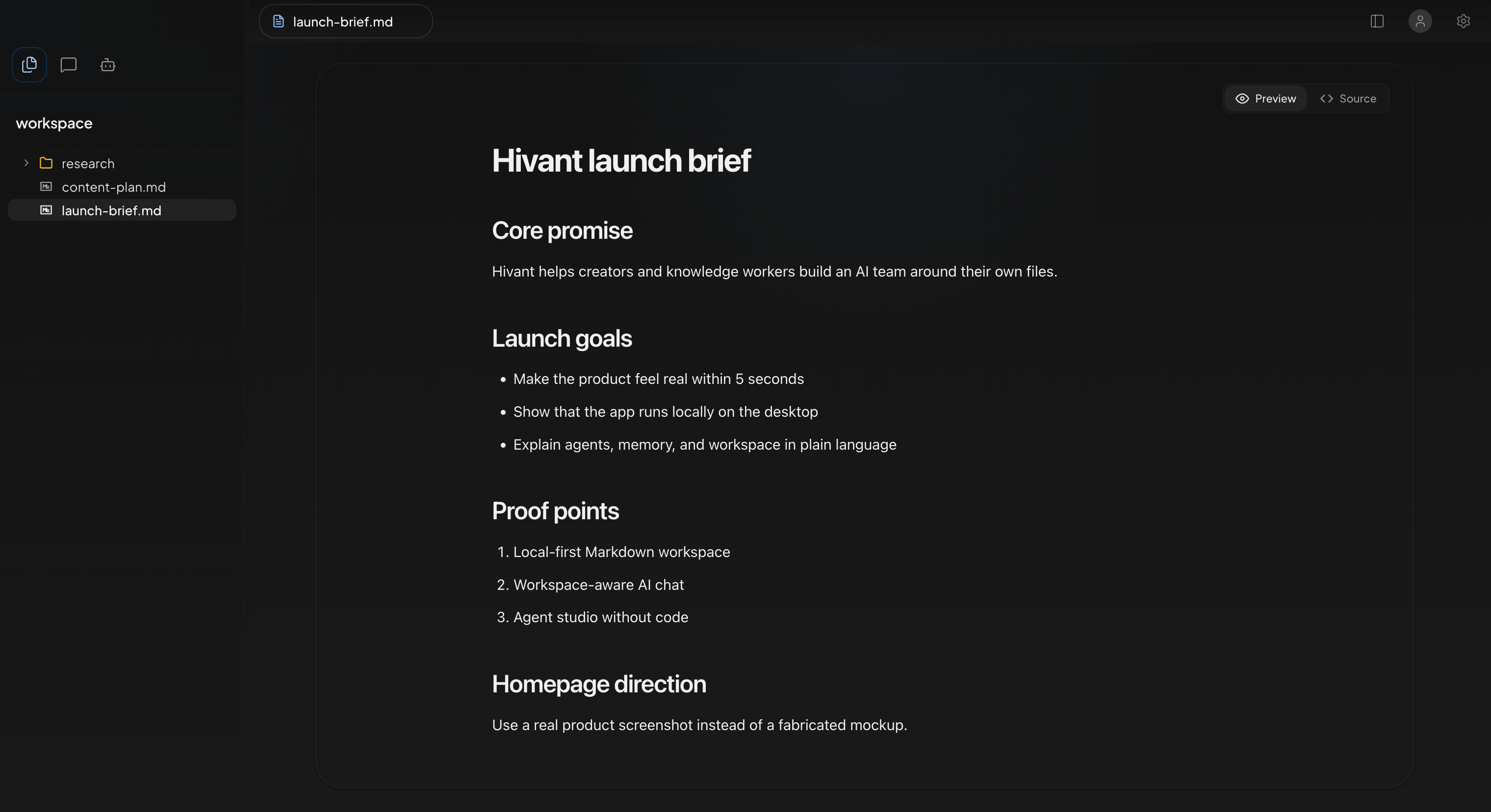
Task: Open the Files panel in sidebar
Action: click(x=29, y=64)
